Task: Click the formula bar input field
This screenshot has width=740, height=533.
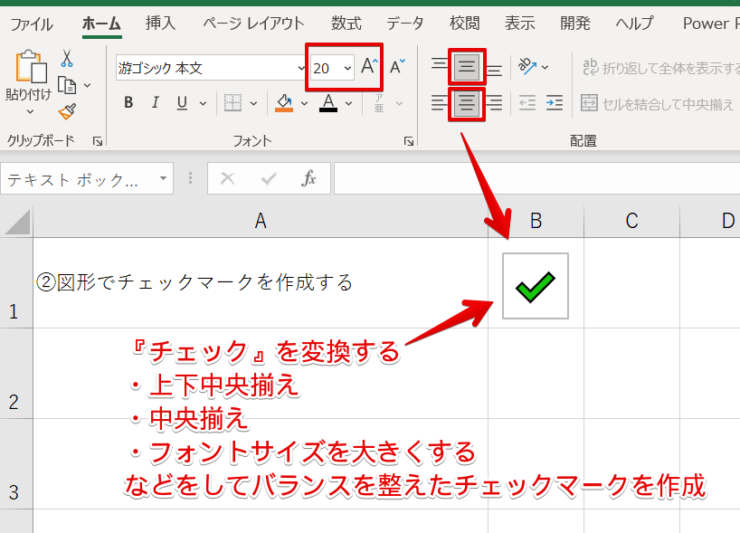Action: click(537, 178)
